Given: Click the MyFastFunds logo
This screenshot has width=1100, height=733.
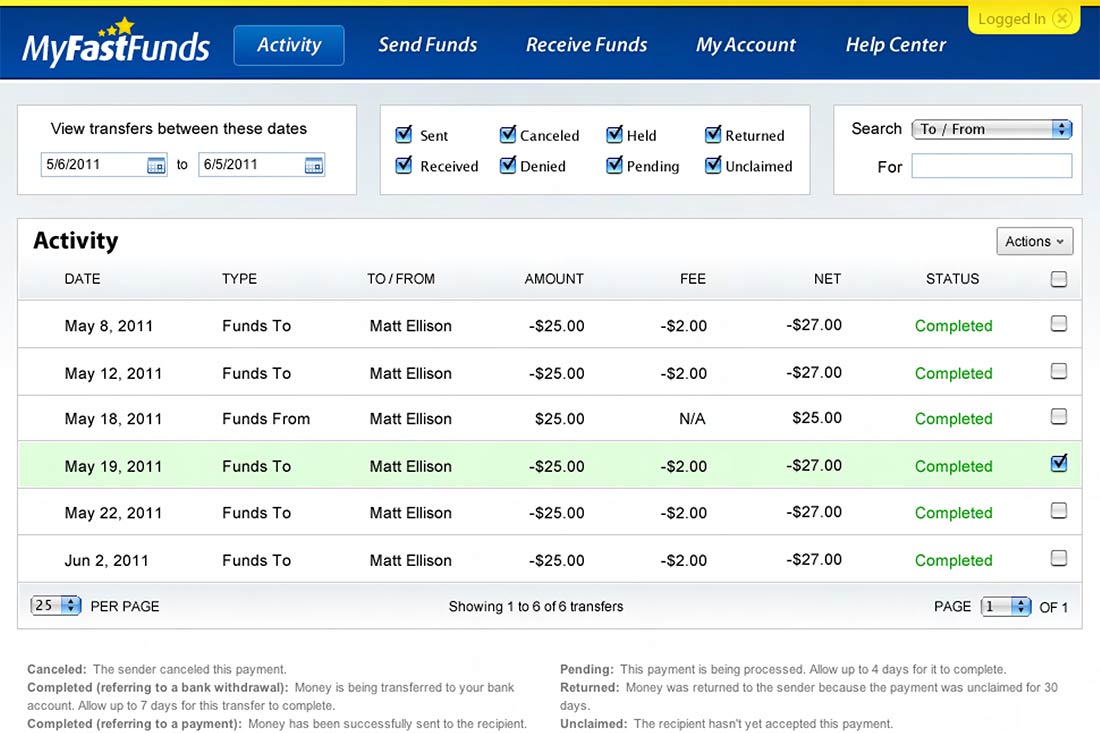Looking at the screenshot, I should (116, 44).
